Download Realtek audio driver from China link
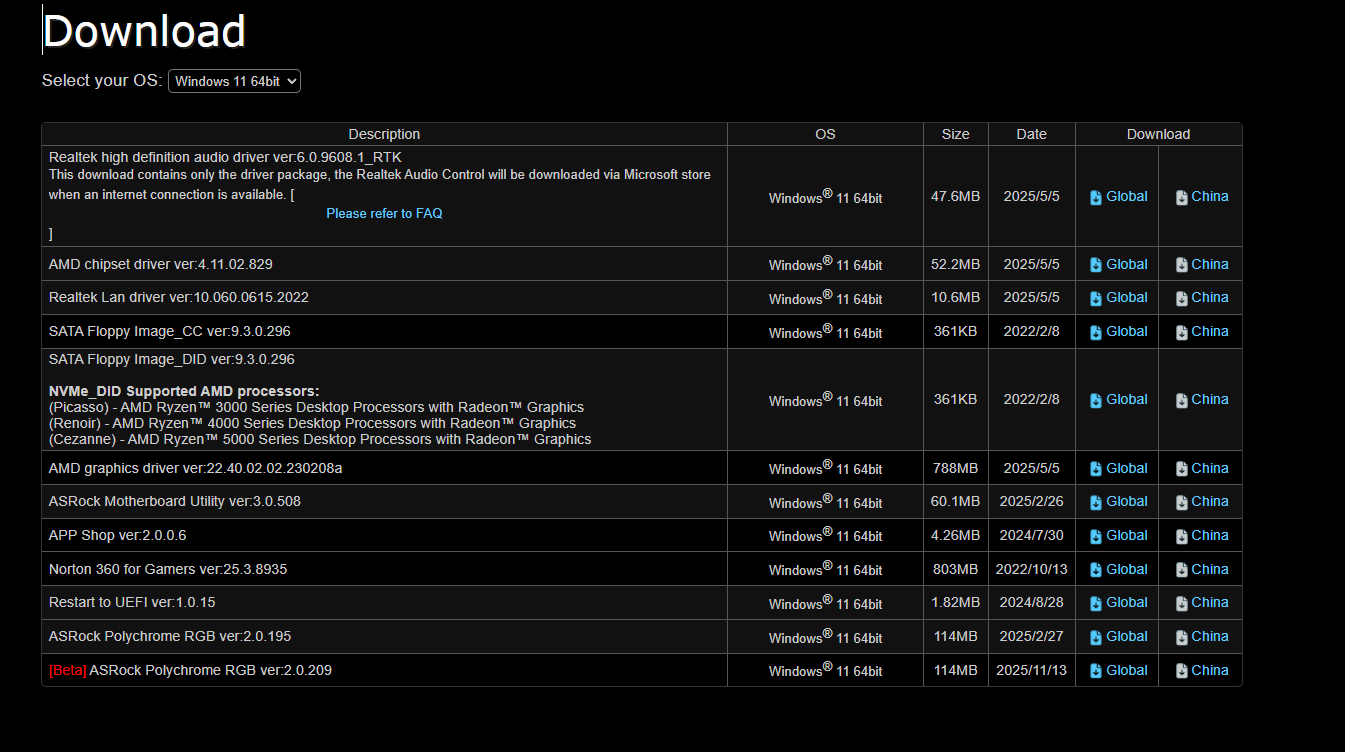 coord(1201,197)
